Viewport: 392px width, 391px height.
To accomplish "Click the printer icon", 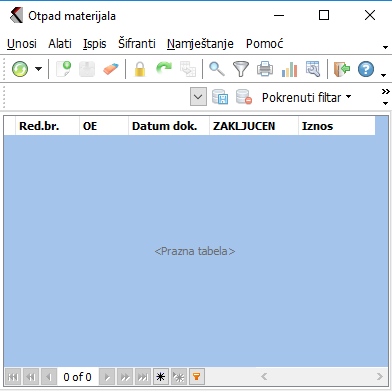I will (x=265, y=69).
